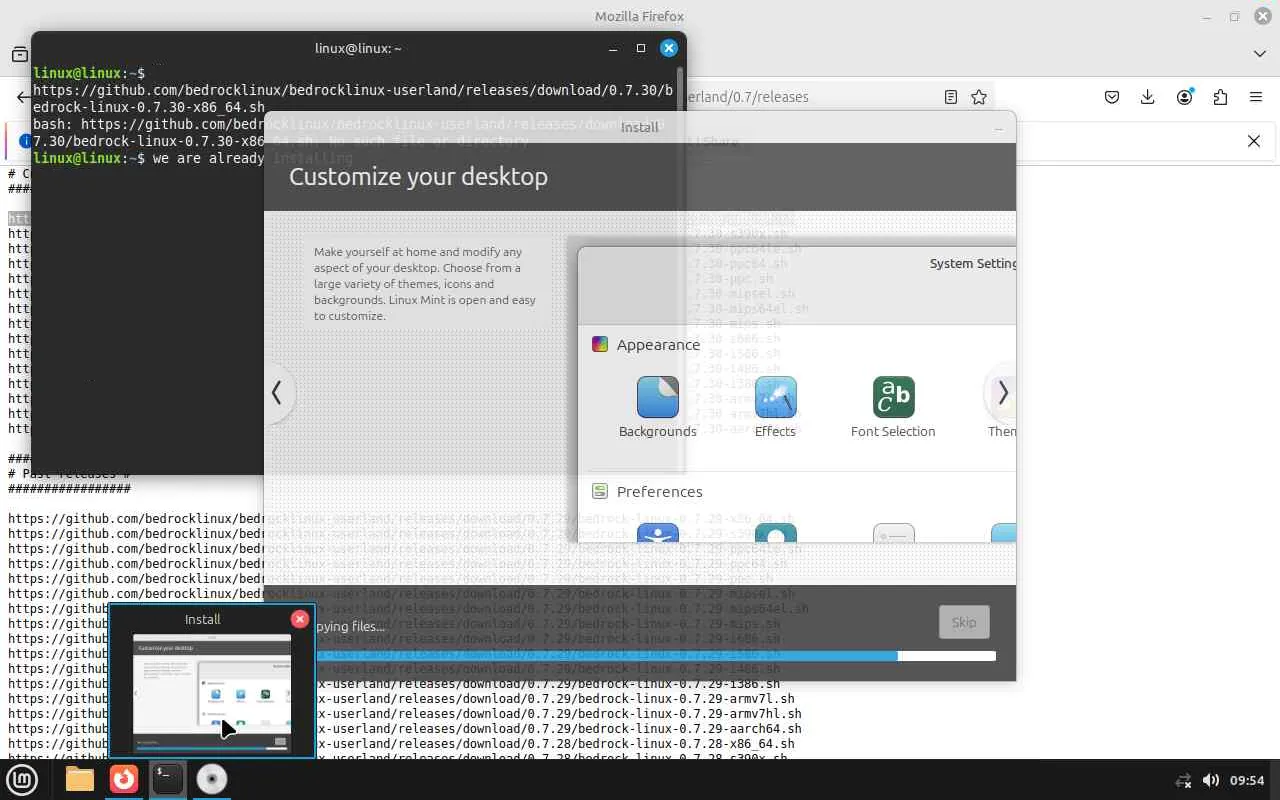Expand the Firefox list all tabs dropdown
Screen dimensions: 1280x800
click(x=1259, y=53)
